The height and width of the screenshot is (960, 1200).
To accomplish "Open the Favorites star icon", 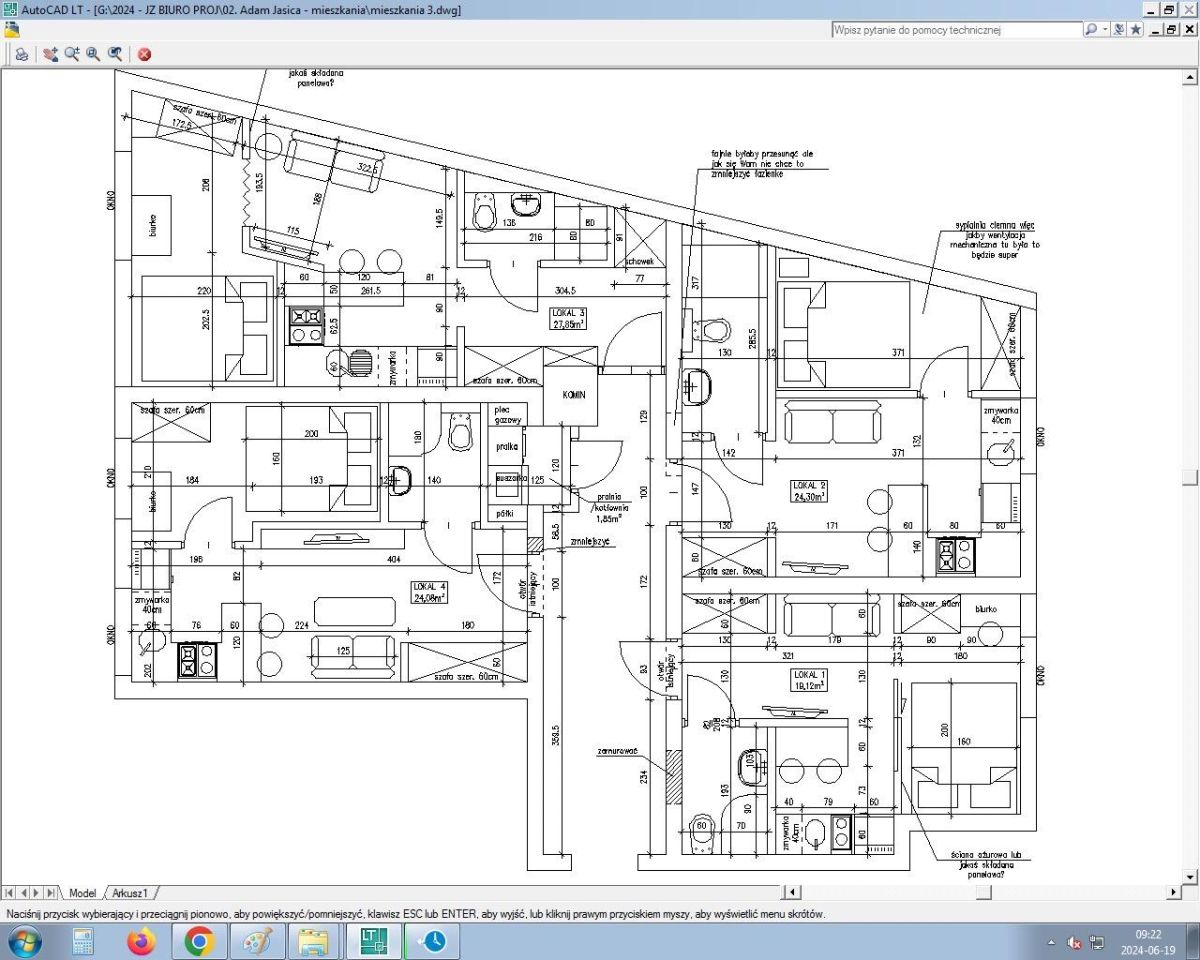I will (x=1136, y=30).
